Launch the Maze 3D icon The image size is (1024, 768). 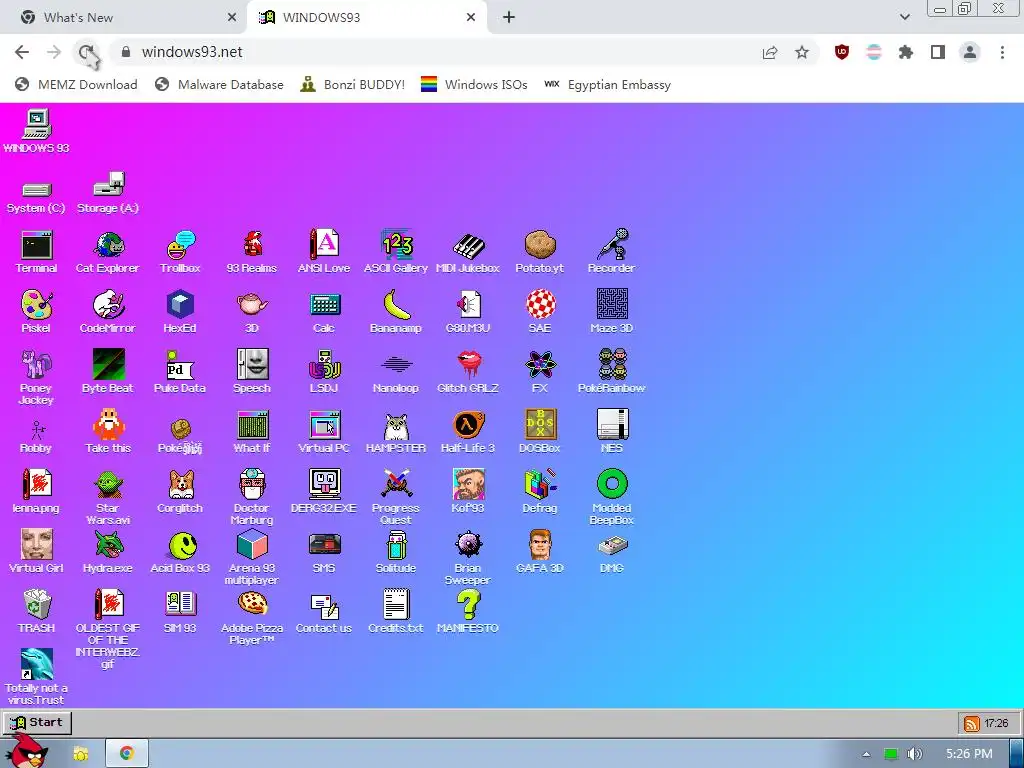pyautogui.click(x=612, y=312)
